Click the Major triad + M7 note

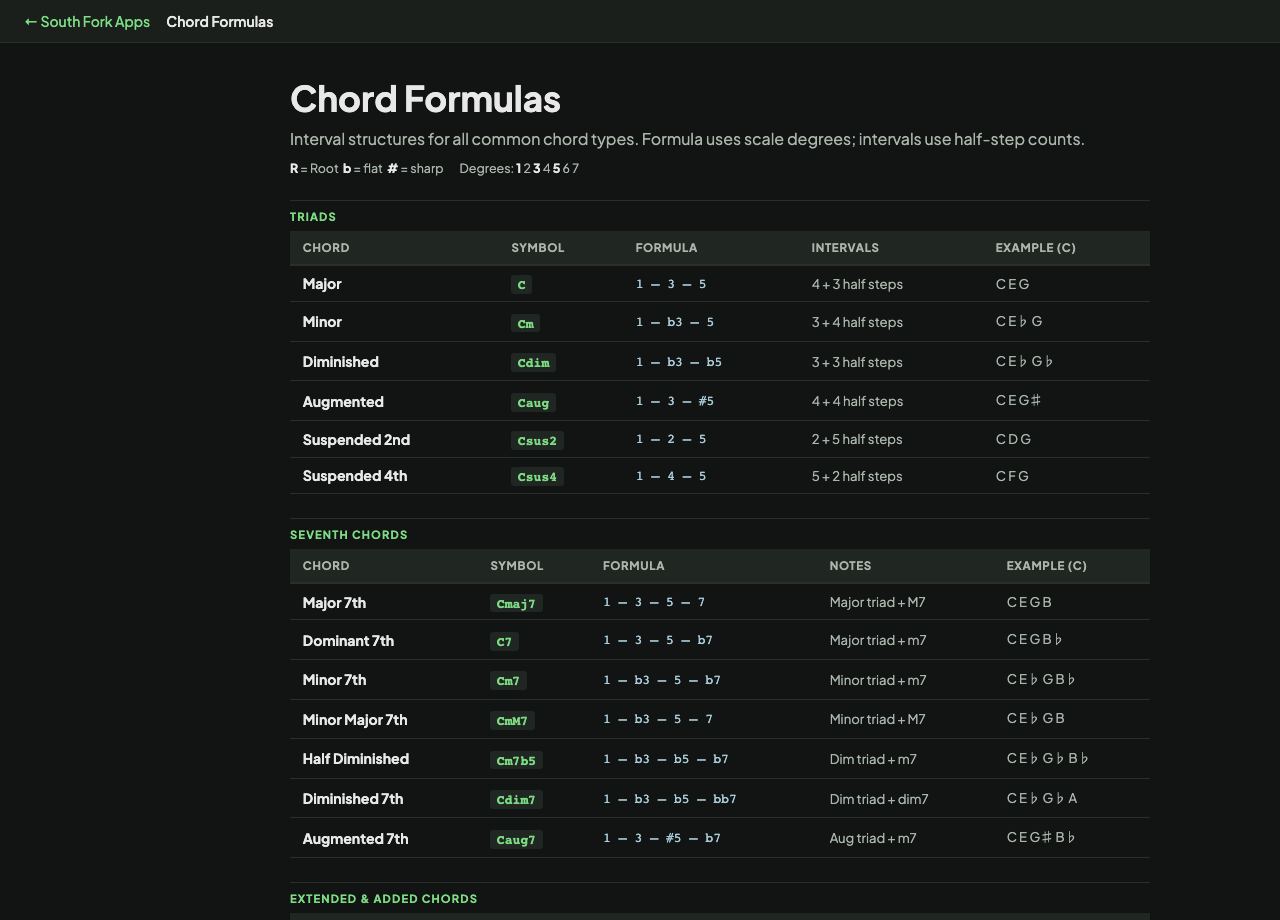click(877, 602)
